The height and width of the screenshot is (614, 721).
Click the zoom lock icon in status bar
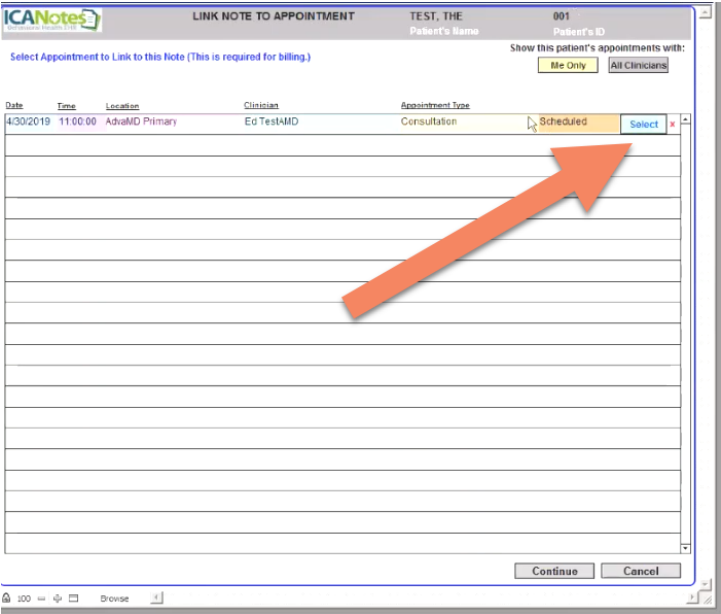[x=7, y=598]
